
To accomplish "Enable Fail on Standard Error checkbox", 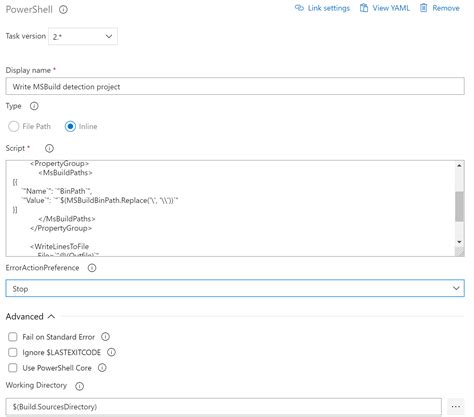I will (x=13, y=337).
